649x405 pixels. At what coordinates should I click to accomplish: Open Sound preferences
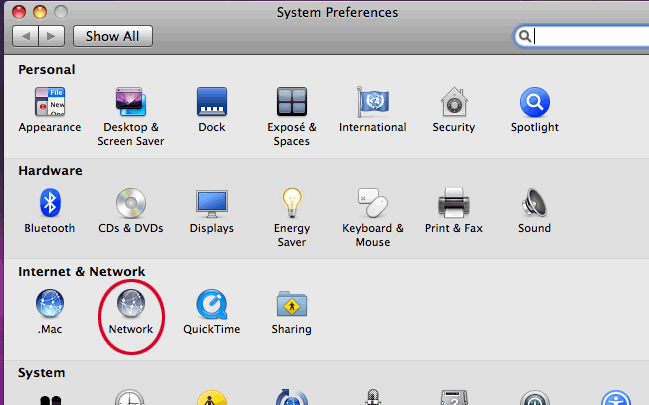click(534, 204)
